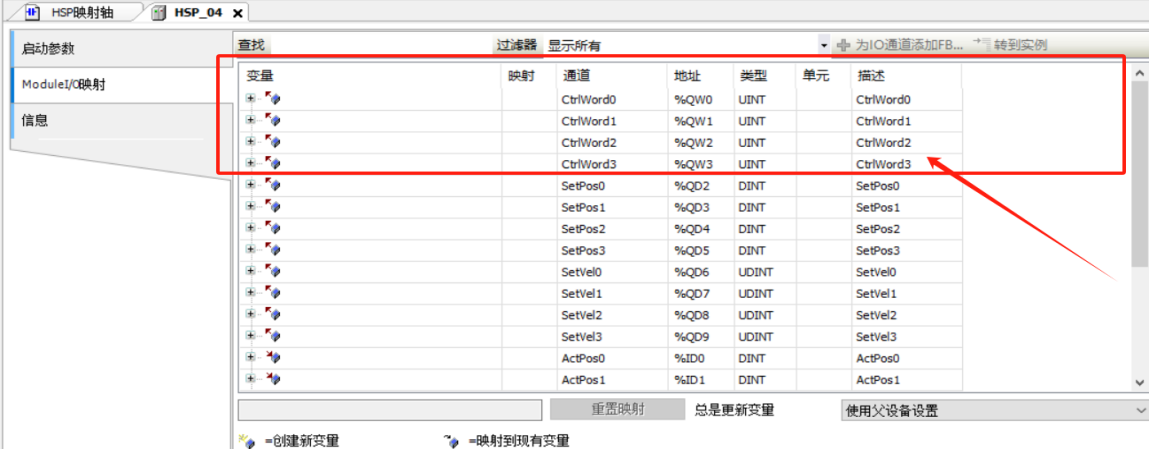
Task: Click the empty field left of 重置映射
Action: [390, 409]
